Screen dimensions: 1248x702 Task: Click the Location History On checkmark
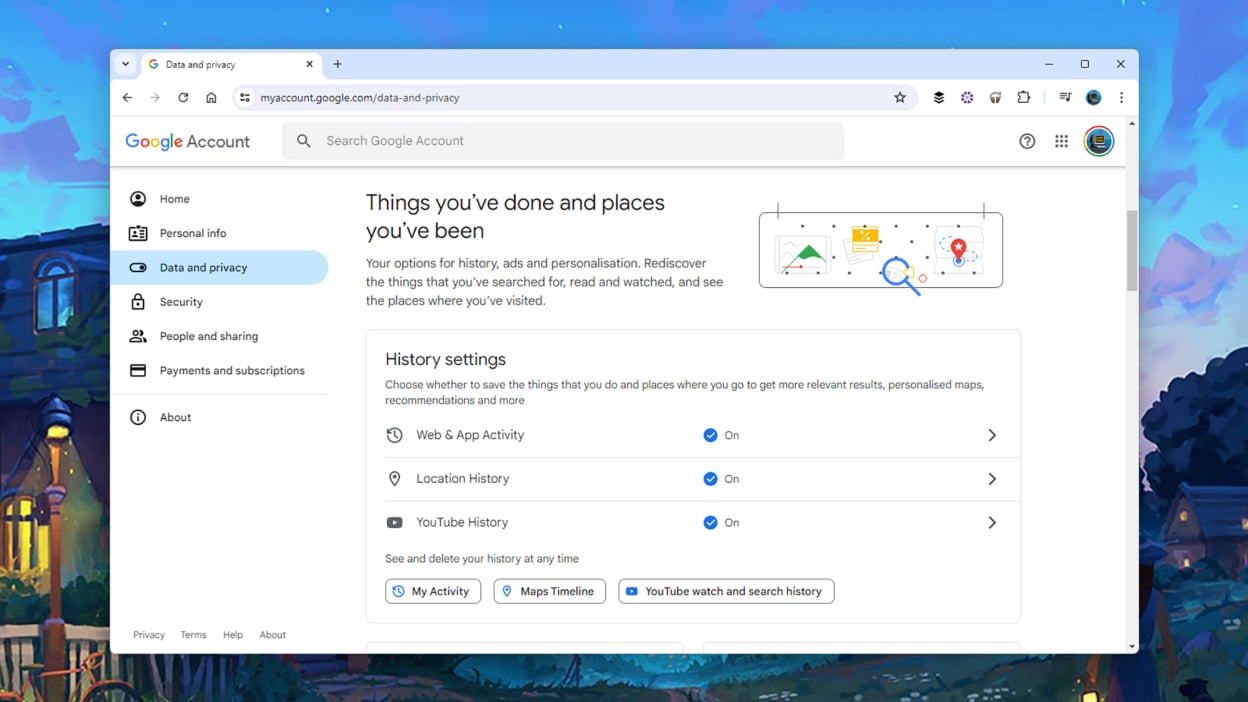click(710, 479)
